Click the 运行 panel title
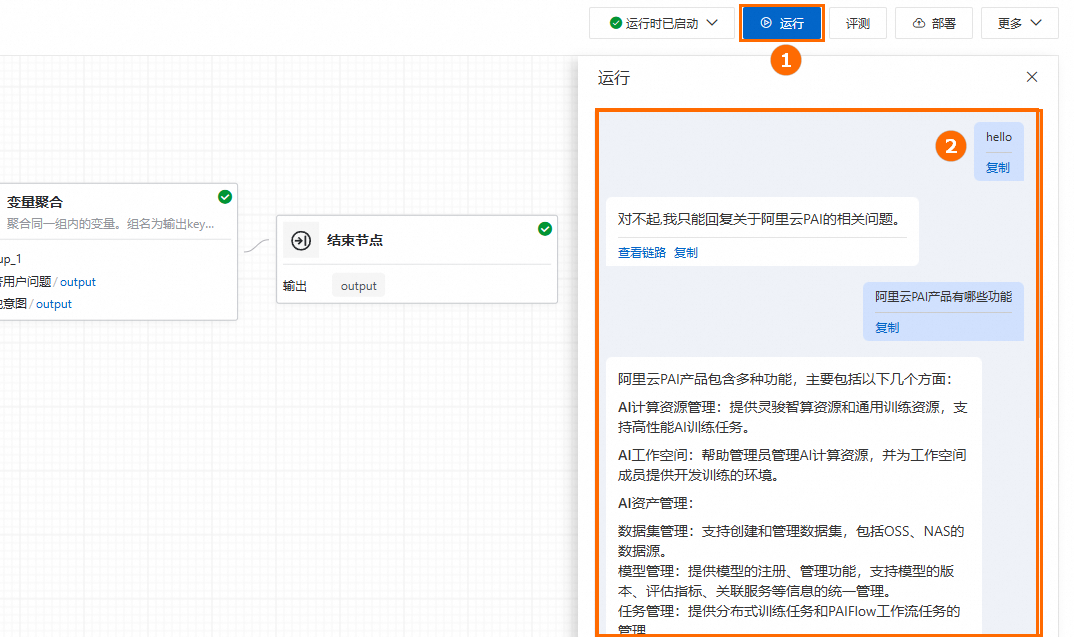This screenshot has width=1074, height=637. (x=614, y=78)
